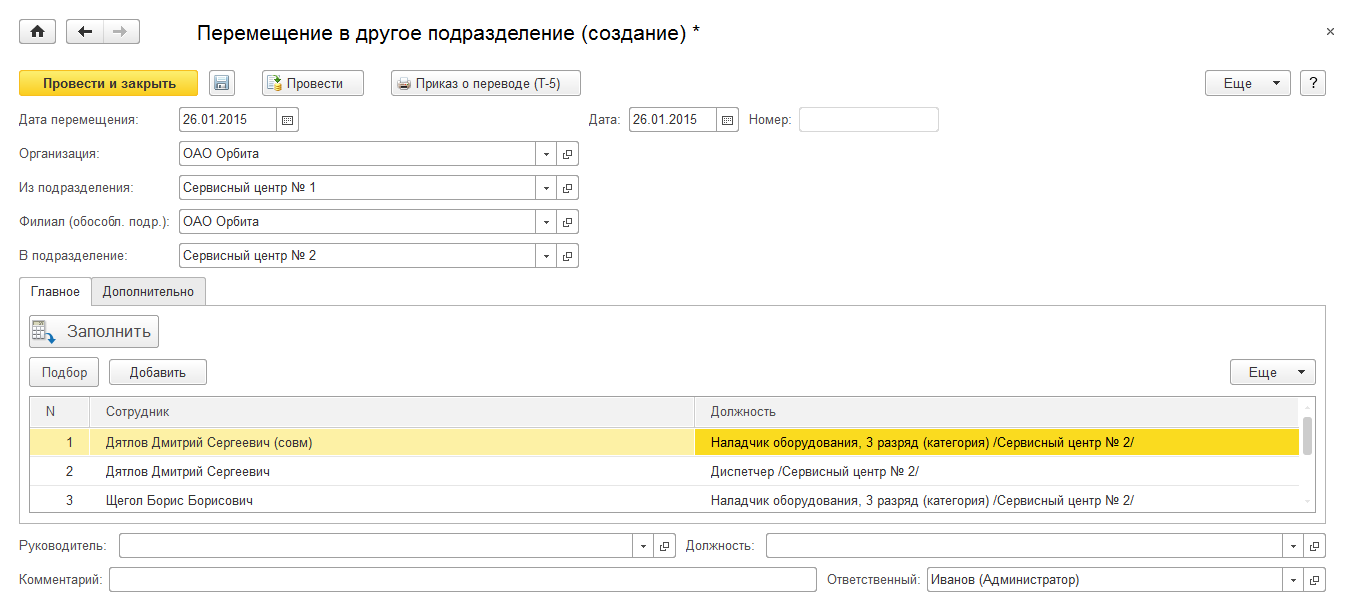Go back with the left arrow
Viewport: 1352px width, 606px height.
coord(85,32)
